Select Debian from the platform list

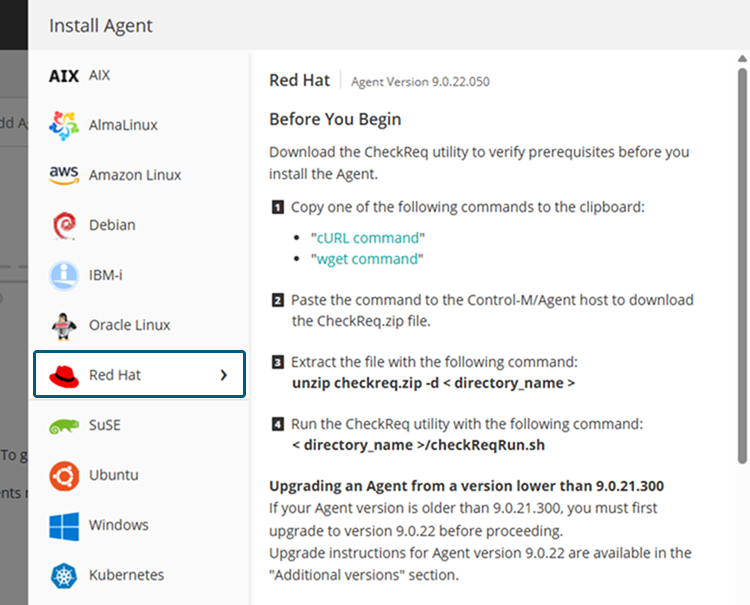(112, 225)
